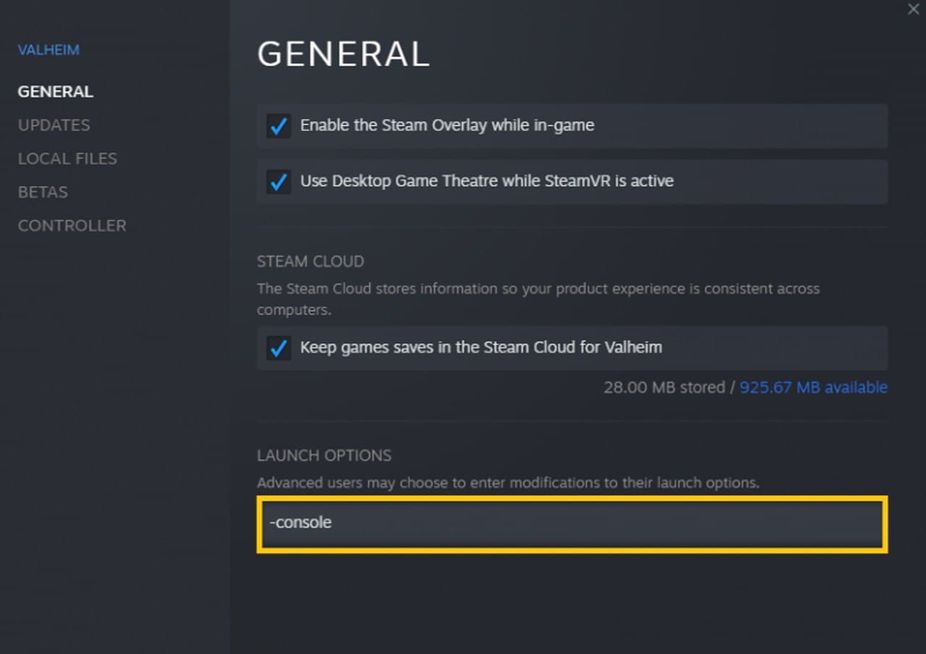Close the Valheim properties window
926x654 pixels.
click(913, 9)
